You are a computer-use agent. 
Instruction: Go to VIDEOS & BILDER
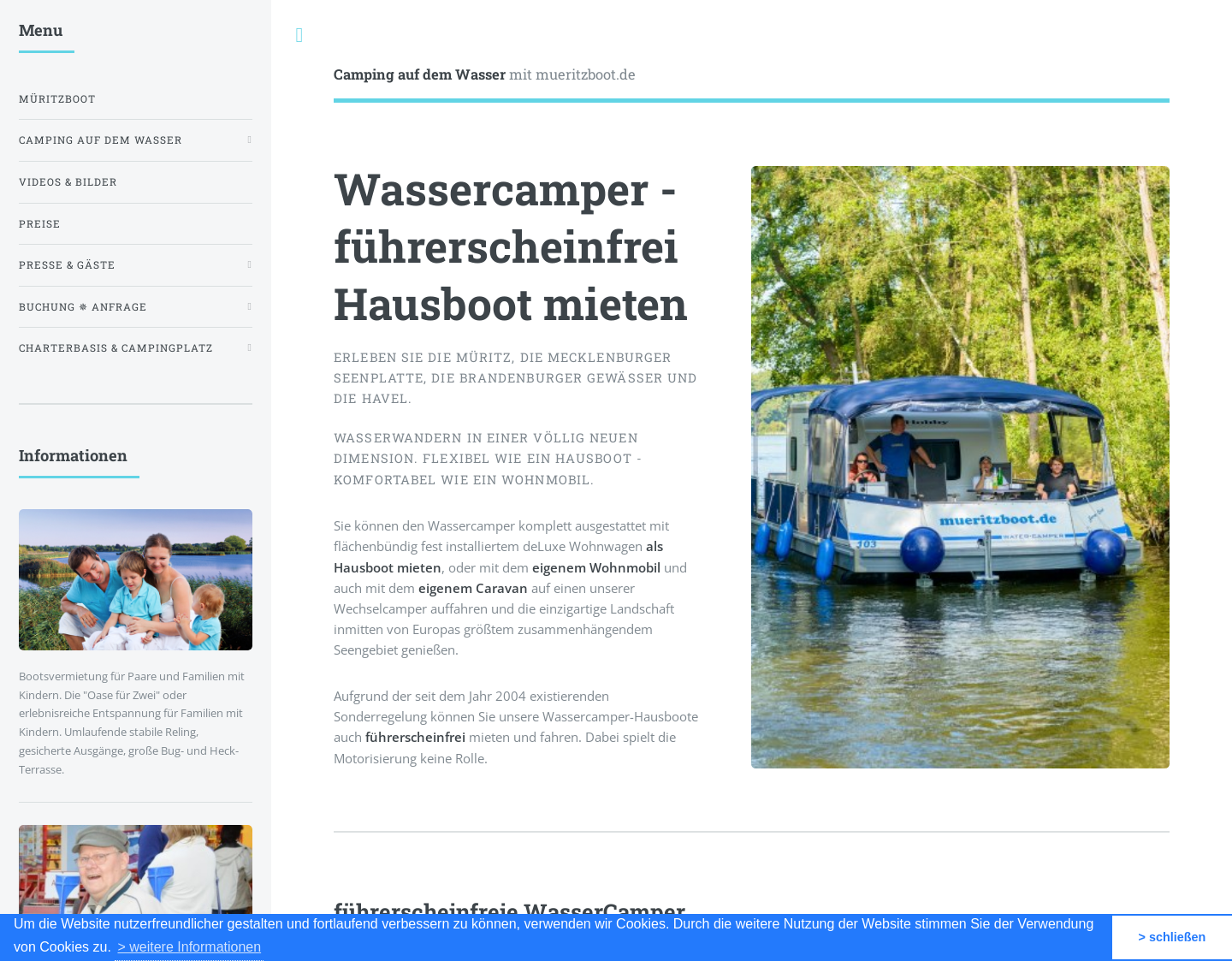[68, 182]
